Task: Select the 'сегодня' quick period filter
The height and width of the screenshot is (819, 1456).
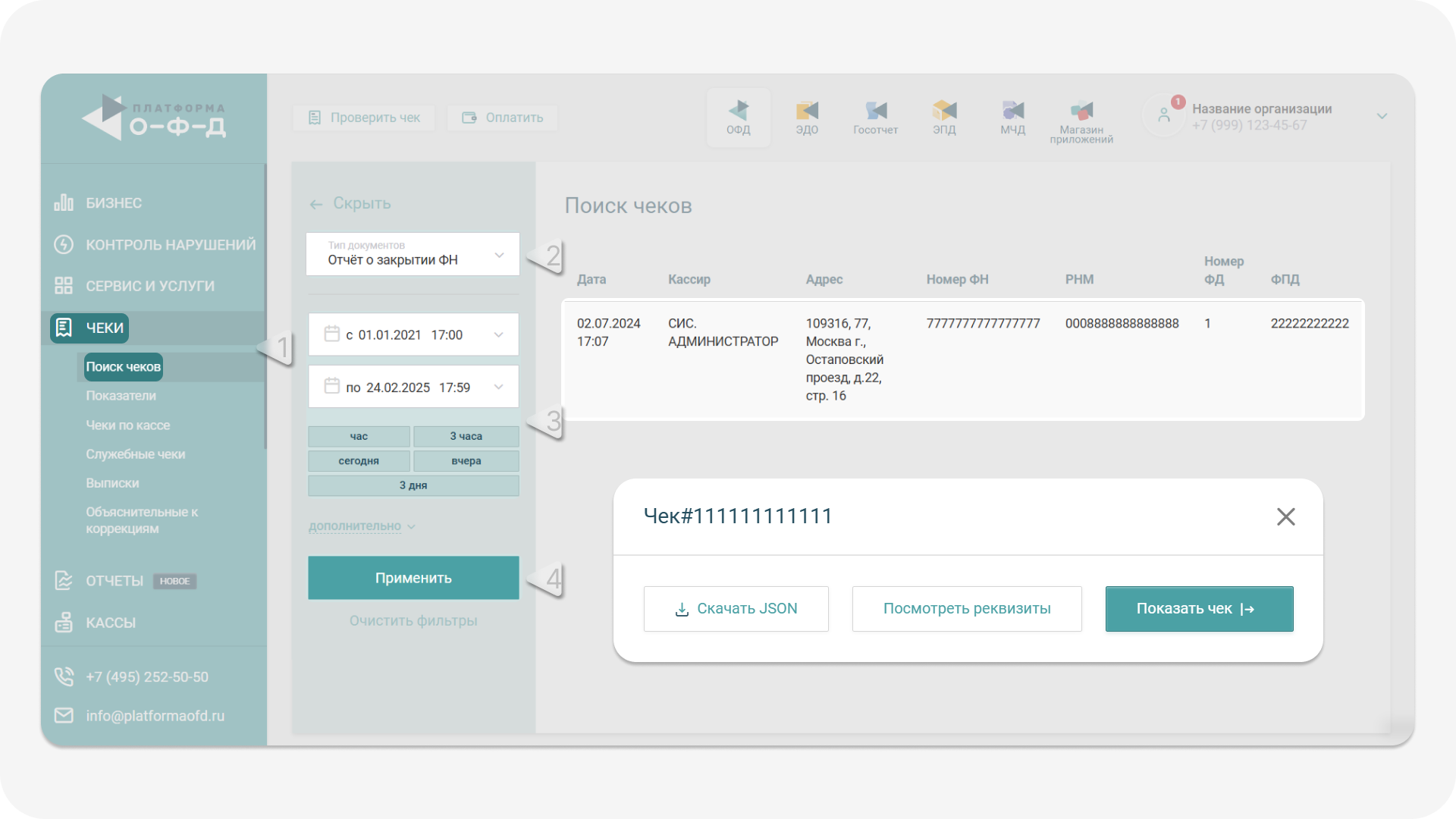Action: tap(359, 461)
